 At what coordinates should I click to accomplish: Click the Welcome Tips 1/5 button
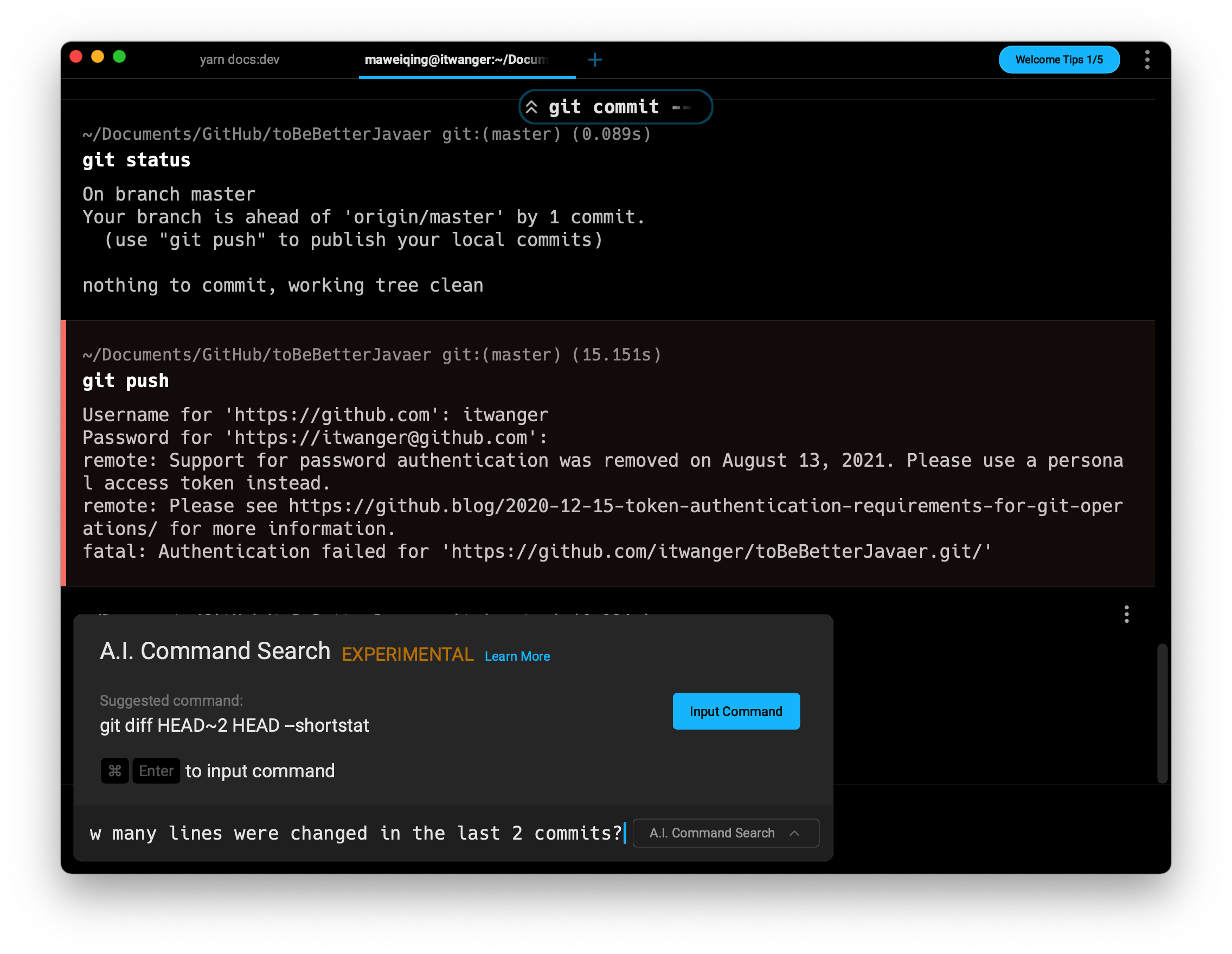tap(1059, 59)
